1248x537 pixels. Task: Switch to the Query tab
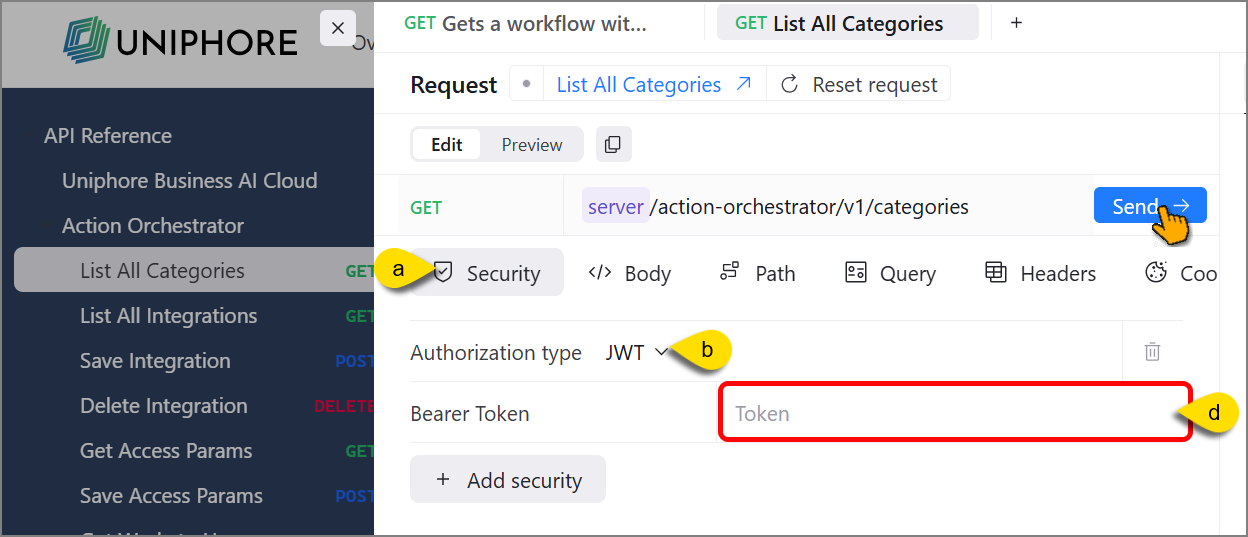[x=890, y=273]
